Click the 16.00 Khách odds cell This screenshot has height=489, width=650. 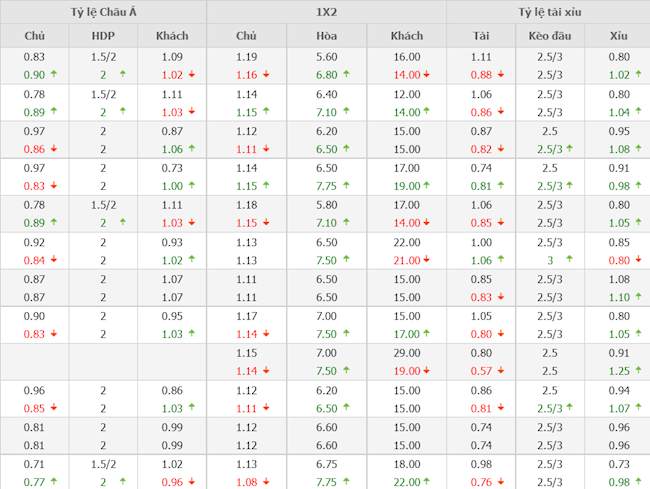click(x=406, y=58)
